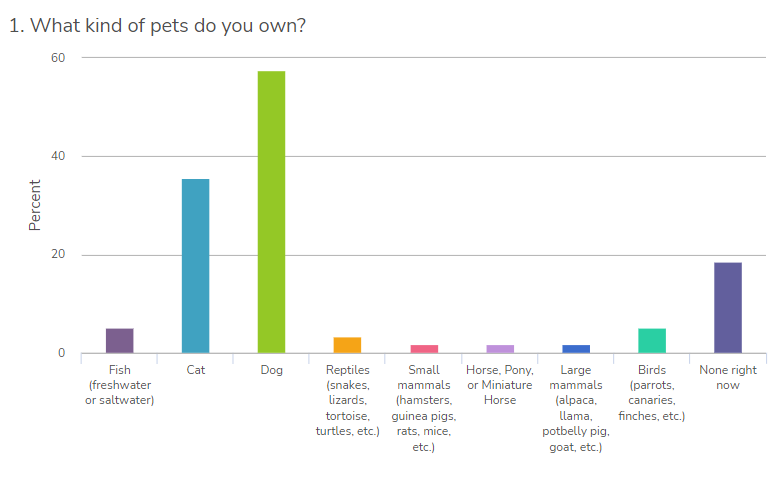Image resolution: width=780 pixels, height=478 pixels.
Task: Select the teal Birds bar
Action: (x=651, y=341)
